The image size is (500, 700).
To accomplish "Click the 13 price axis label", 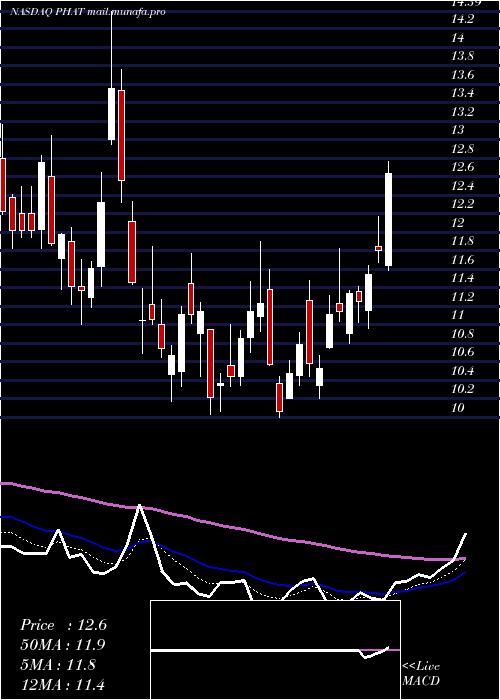I will point(458,130).
